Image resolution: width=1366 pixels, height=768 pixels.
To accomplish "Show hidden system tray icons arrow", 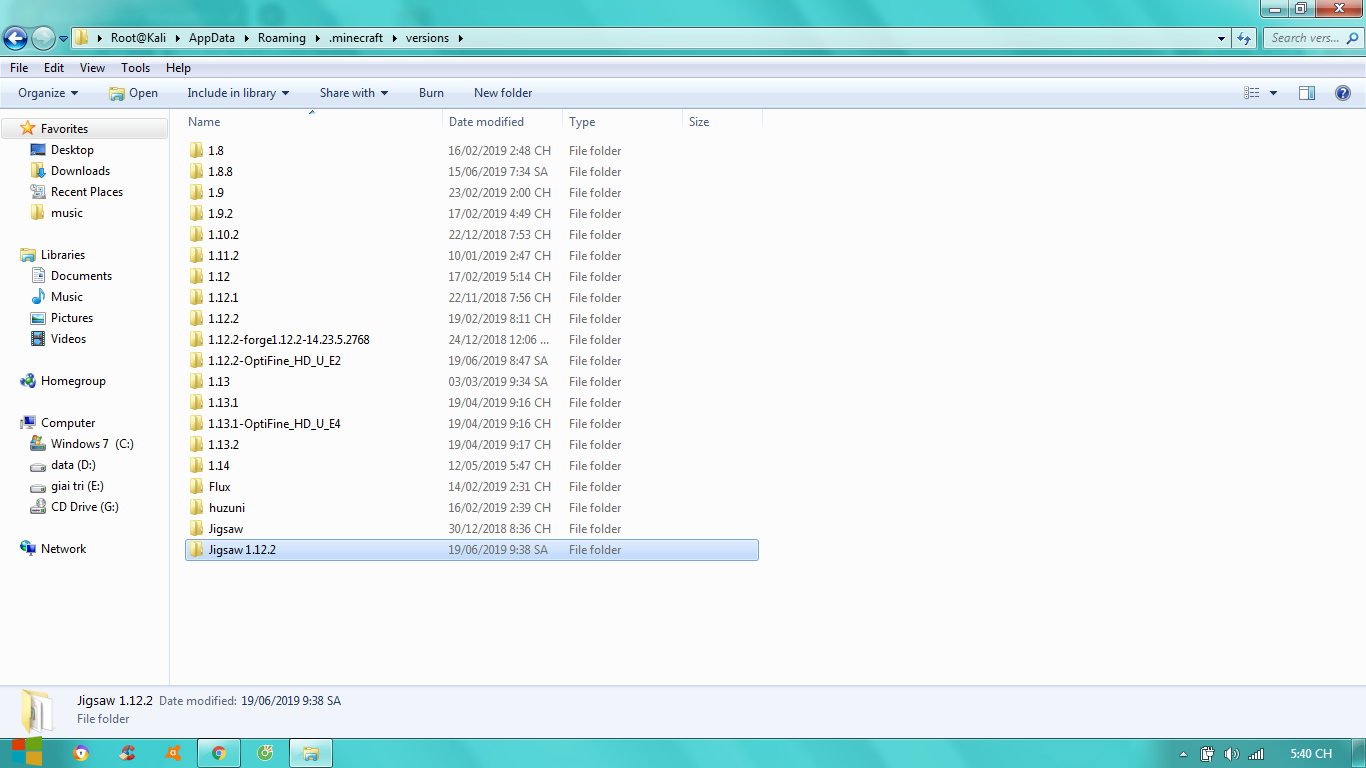I will [x=1184, y=754].
